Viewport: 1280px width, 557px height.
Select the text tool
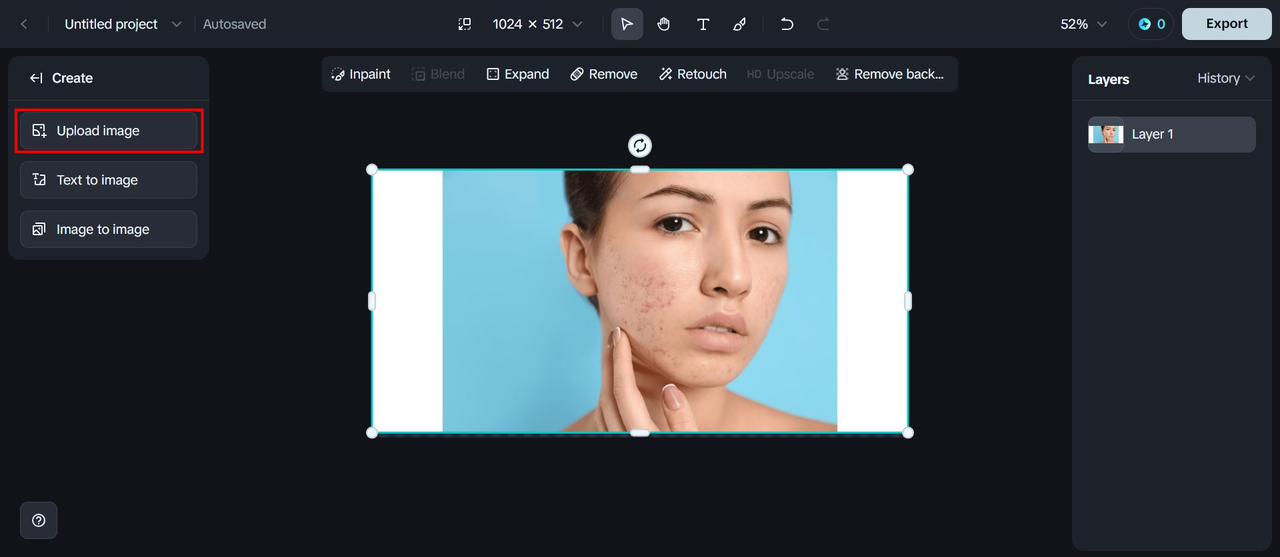tap(703, 24)
